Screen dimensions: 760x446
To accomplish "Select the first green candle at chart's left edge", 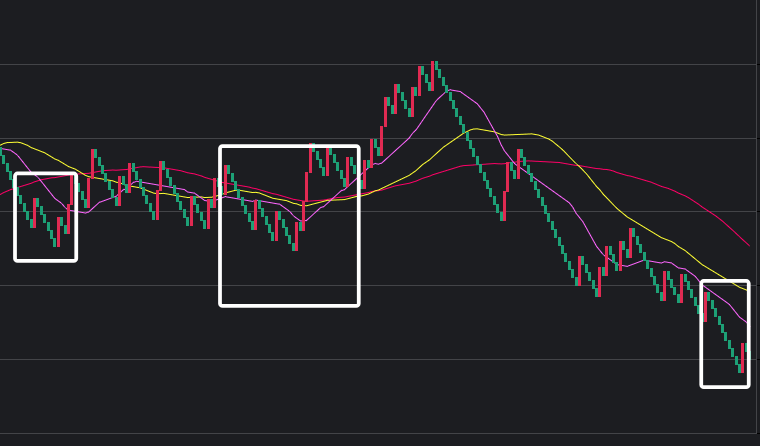I will pyautogui.click(x=3, y=157).
